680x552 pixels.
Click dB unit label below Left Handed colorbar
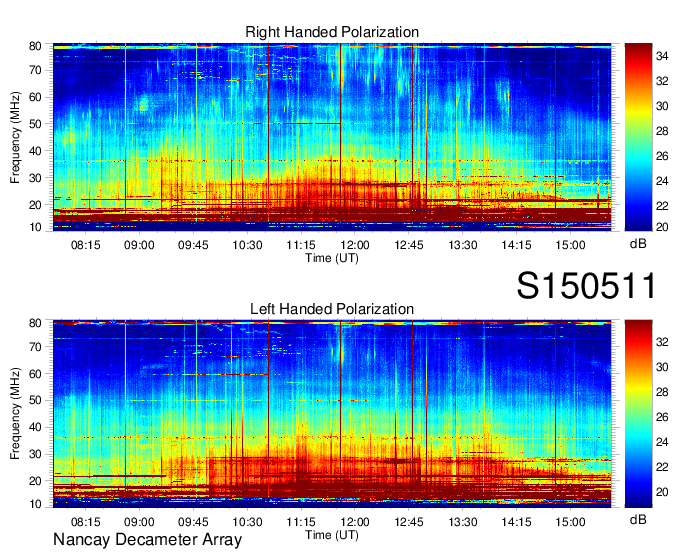tap(638, 519)
